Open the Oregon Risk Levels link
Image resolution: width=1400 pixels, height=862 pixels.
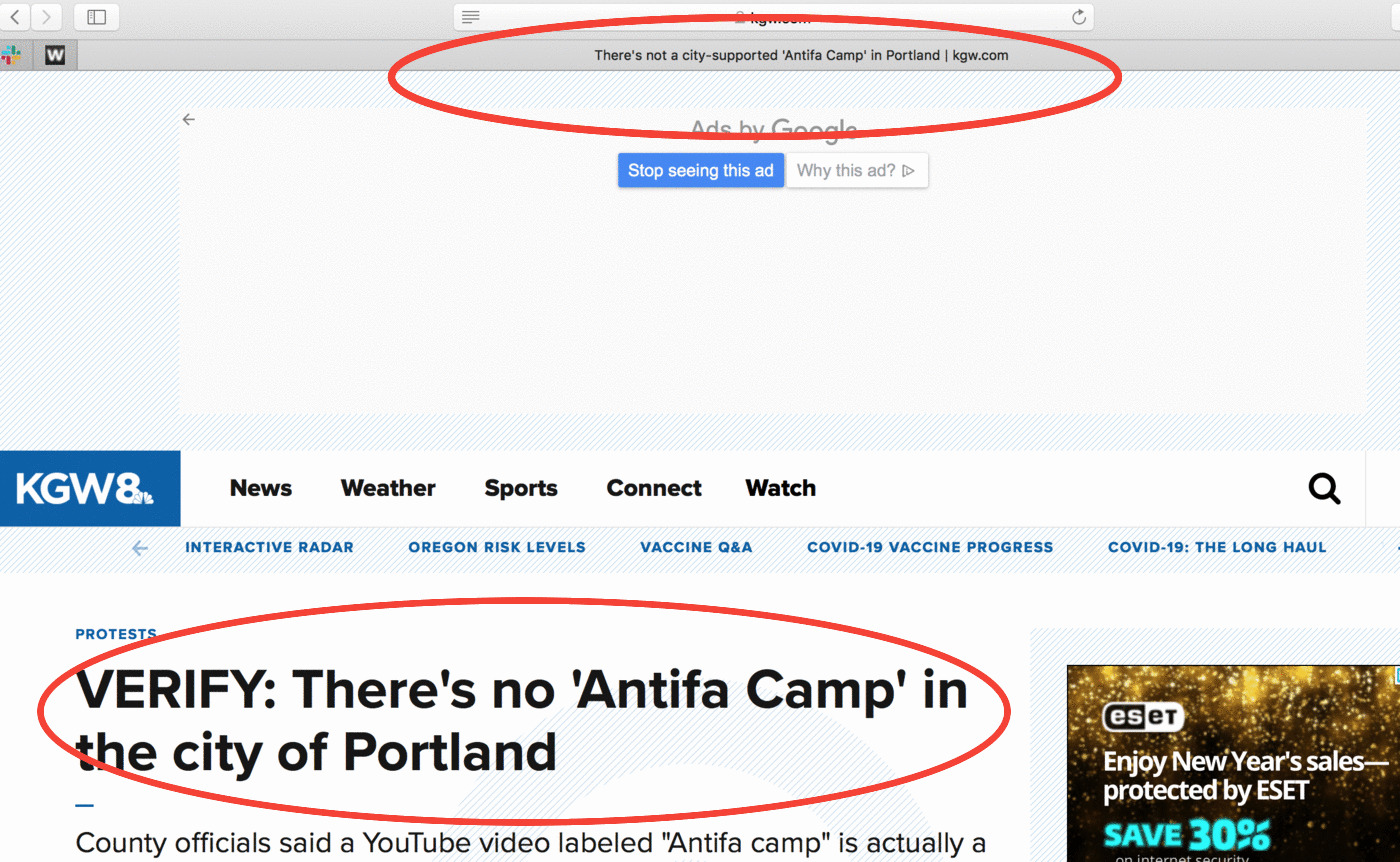[x=497, y=547]
